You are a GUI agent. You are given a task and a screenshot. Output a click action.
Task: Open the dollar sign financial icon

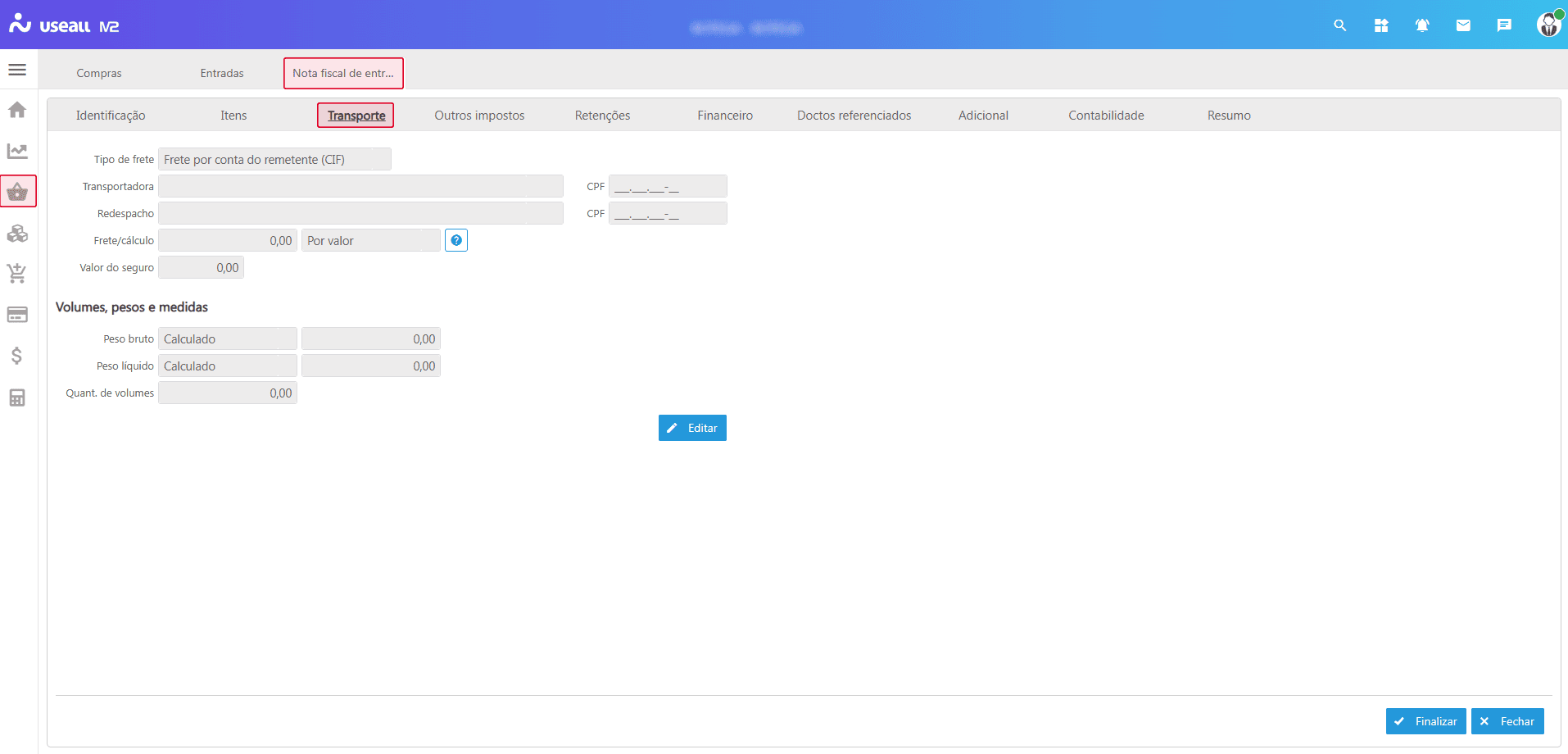click(x=17, y=356)
